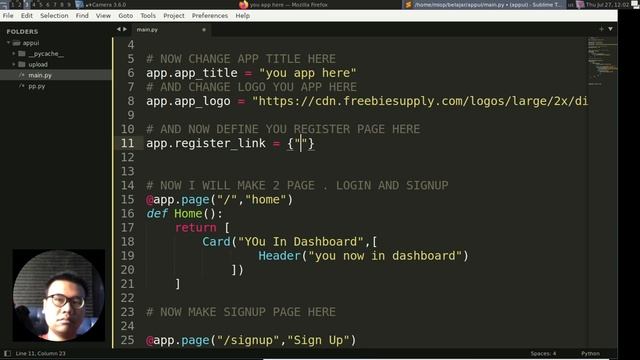
Task: Open the Project menu
Action: (173, 16)
